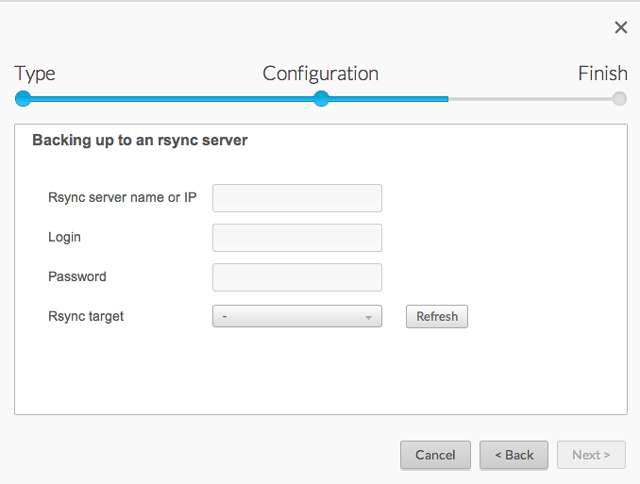Select the Finish step label
Screen dimensions: 640x484
[602, 74]
